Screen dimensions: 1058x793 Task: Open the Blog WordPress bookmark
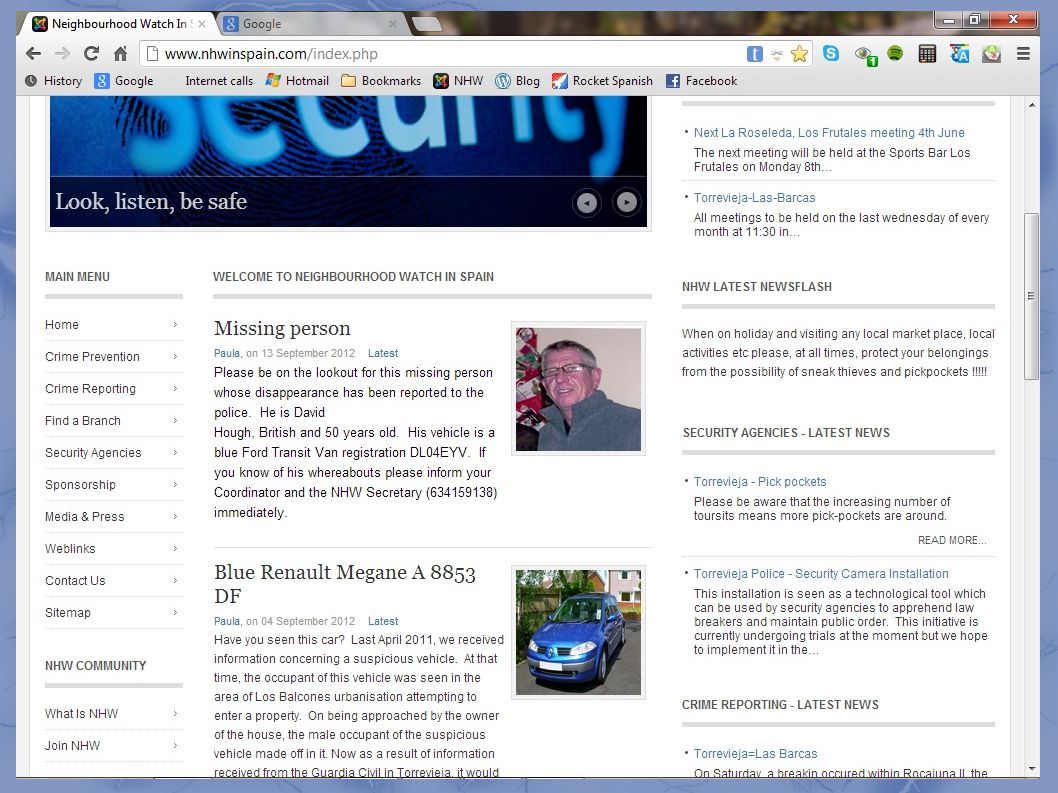[518, 81]
